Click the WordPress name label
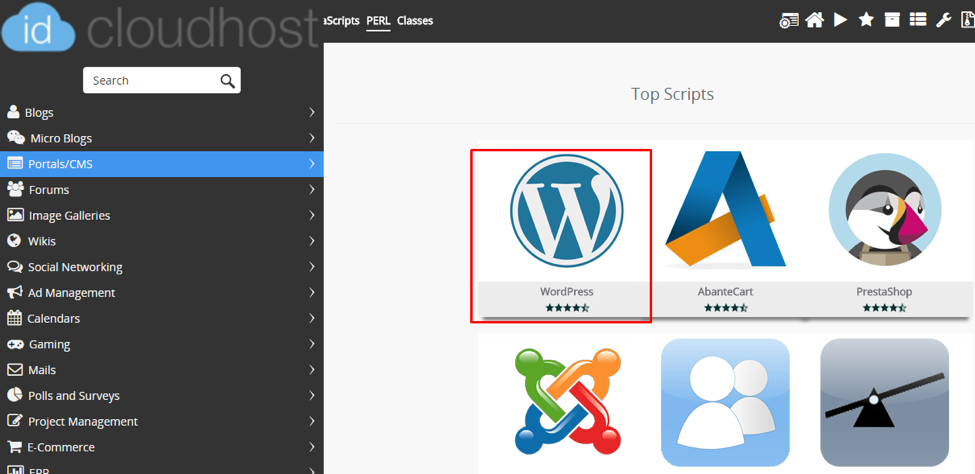975x474 pixels. pos(566,292)
